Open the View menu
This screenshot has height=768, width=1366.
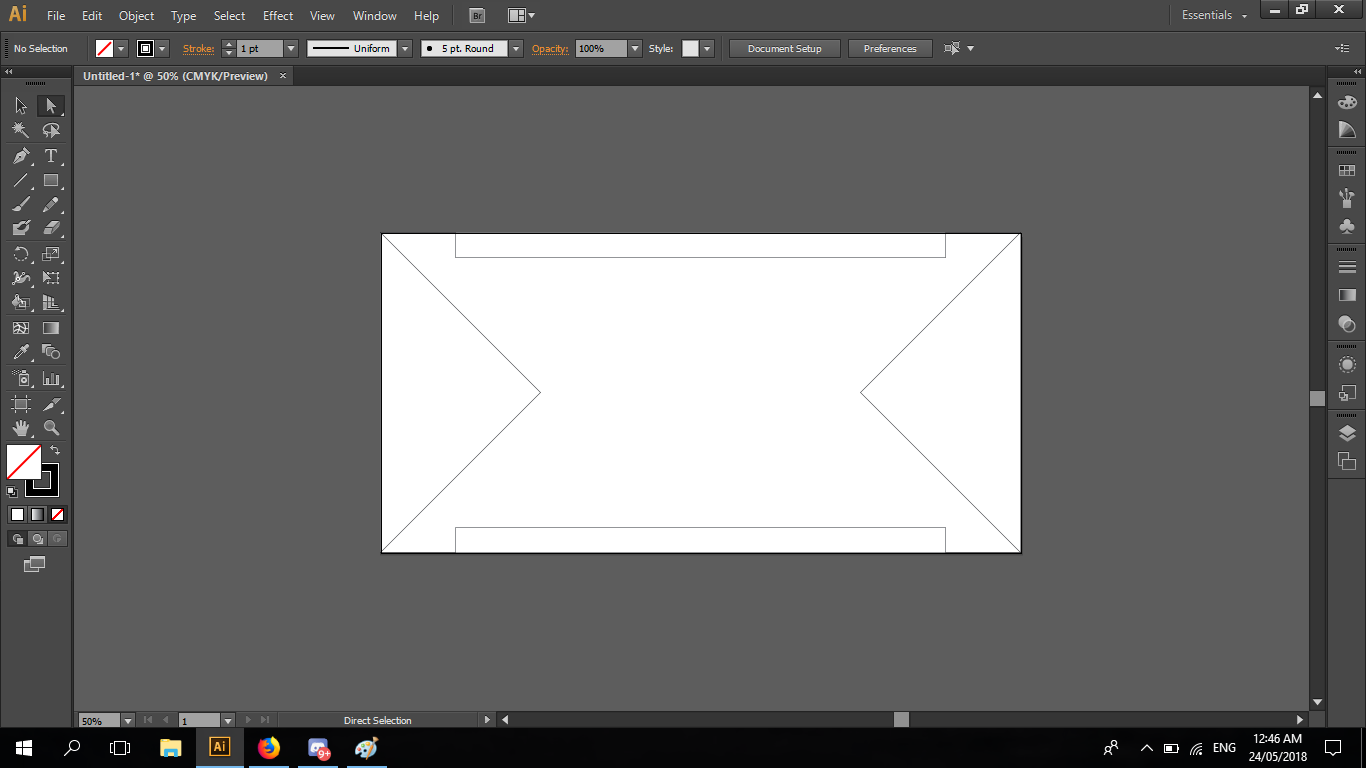[322, 16]
